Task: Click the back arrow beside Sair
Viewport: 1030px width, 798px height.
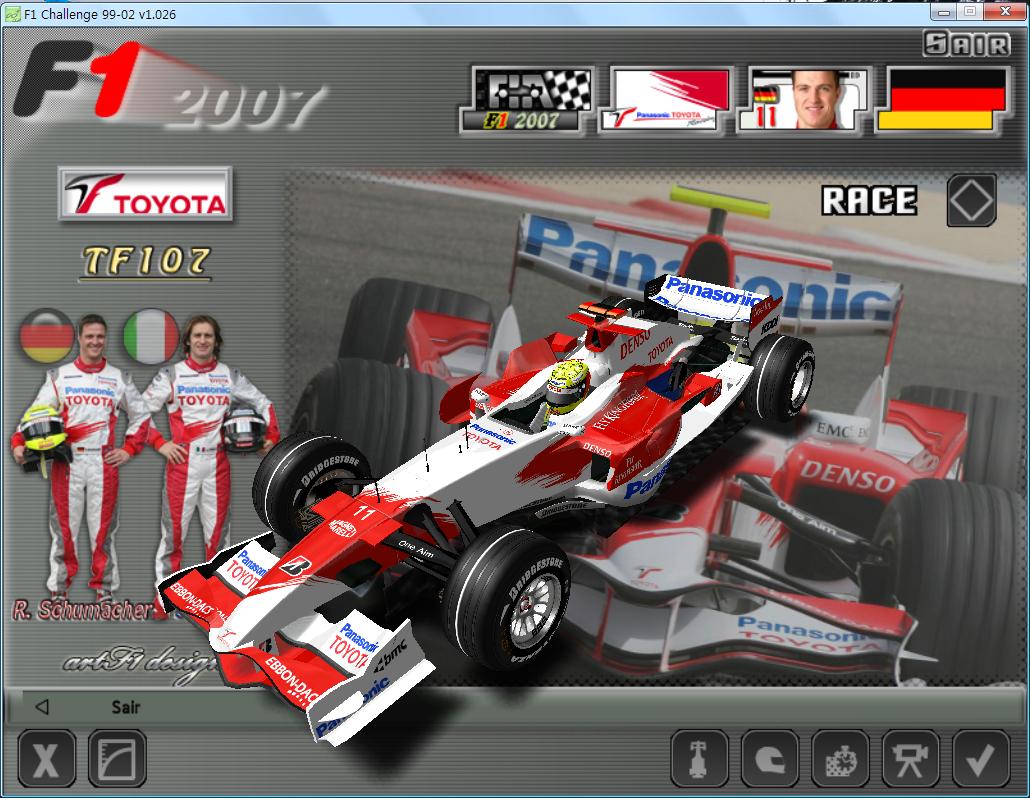Action: (42, 707)
